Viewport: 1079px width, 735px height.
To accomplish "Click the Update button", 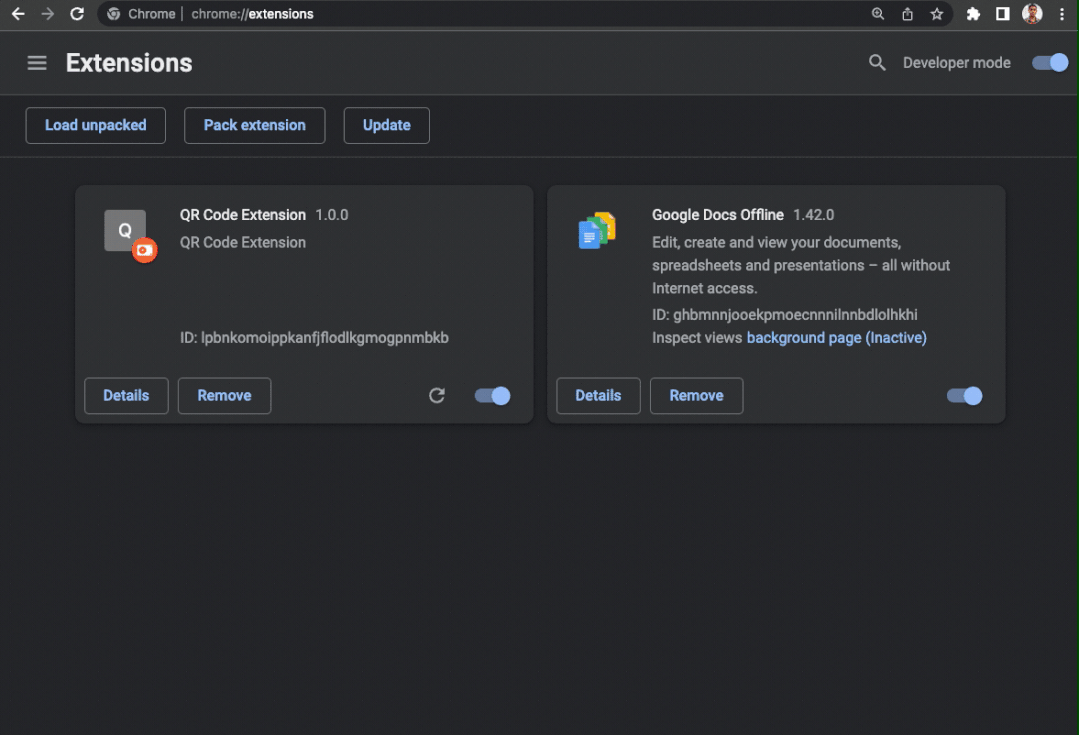I will (x=387, y=125).
